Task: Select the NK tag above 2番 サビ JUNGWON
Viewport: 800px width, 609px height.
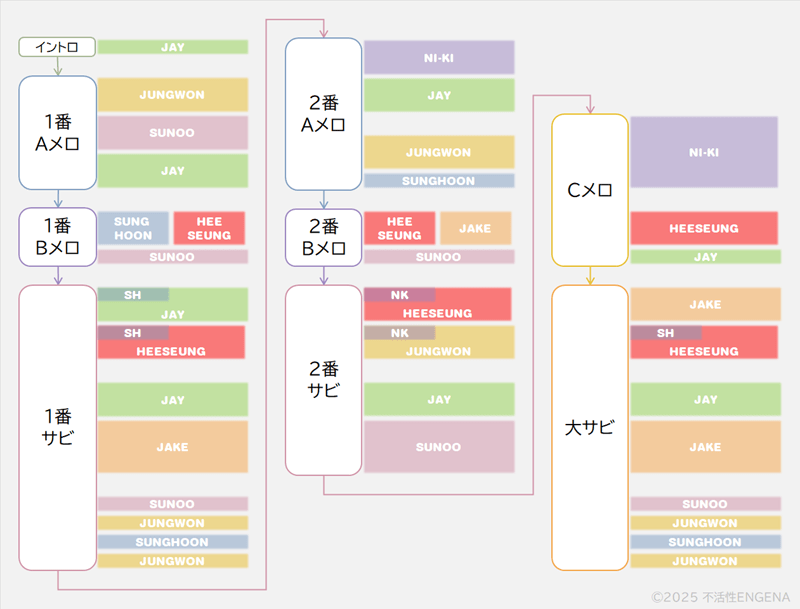Action: click(399, 333)
